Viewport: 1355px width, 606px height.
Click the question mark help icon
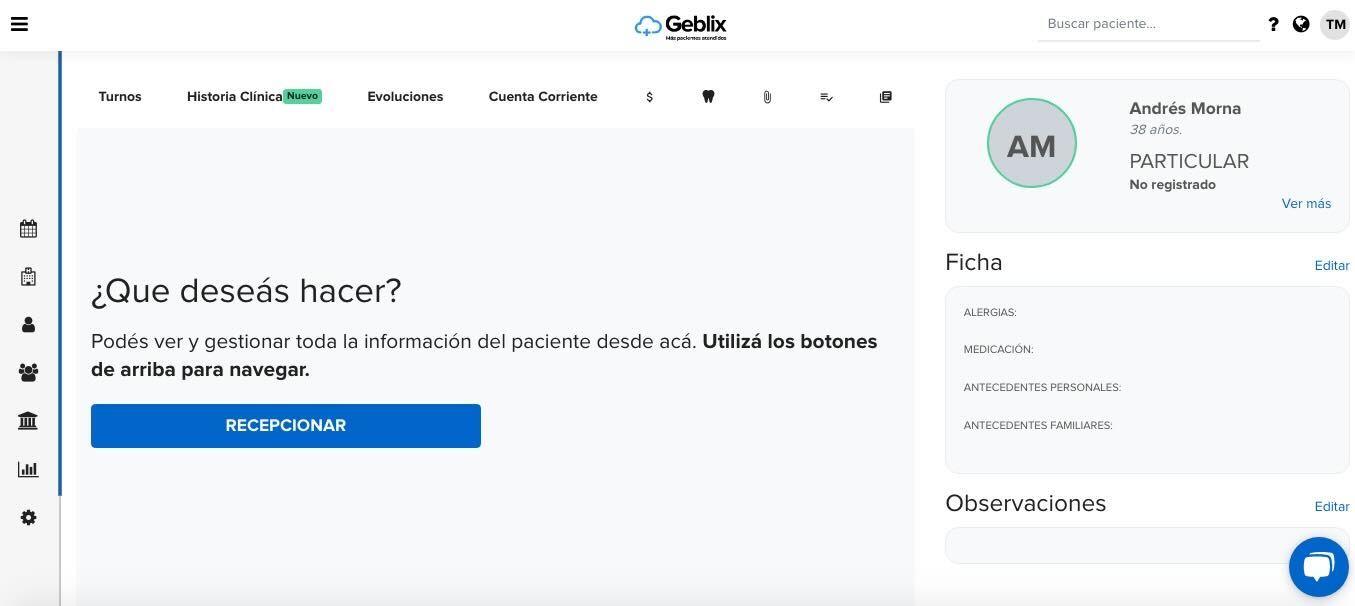pos(1273,24)
